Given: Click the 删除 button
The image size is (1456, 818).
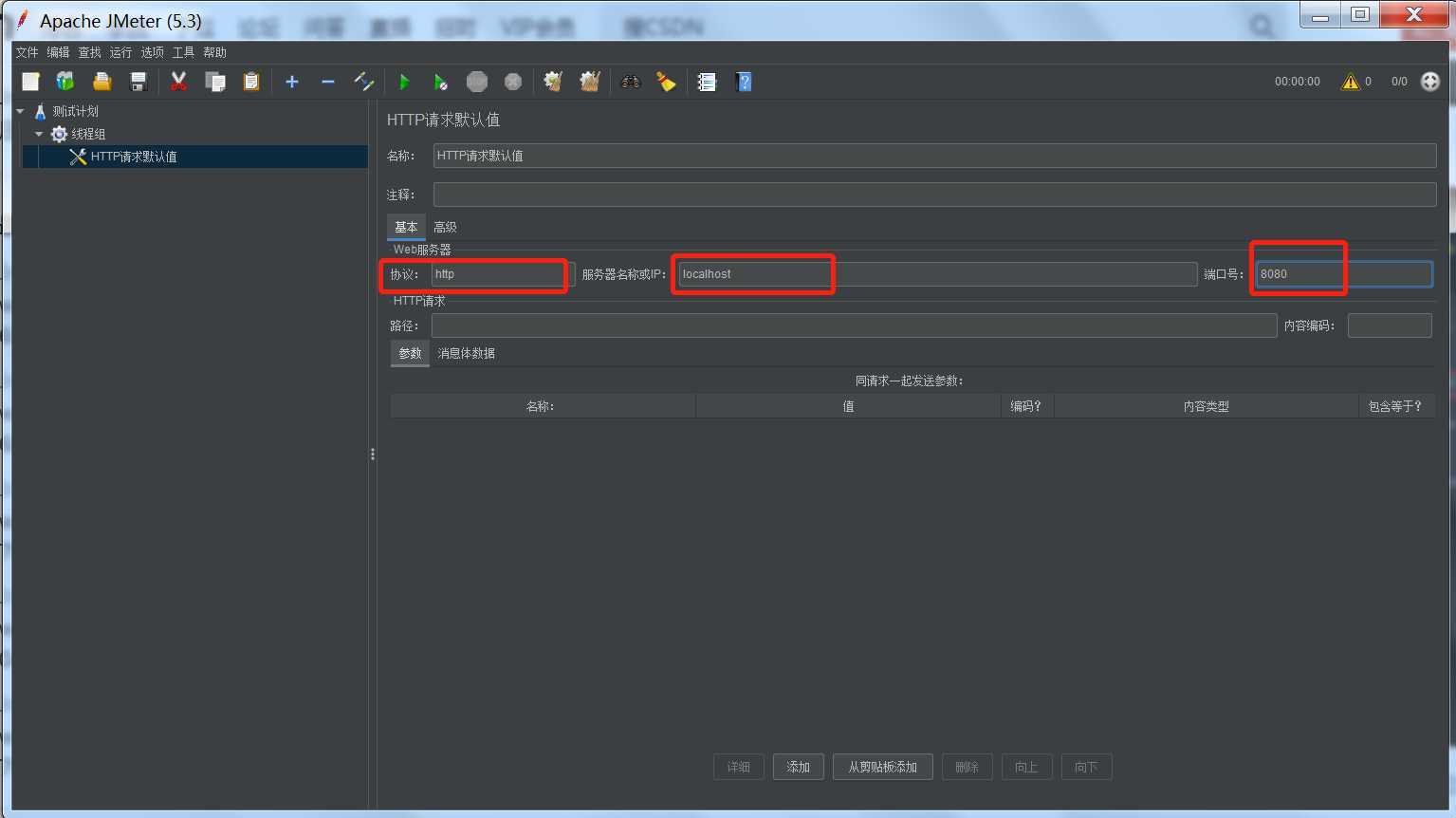Looking at the screenshot, I should tap(967, 767).
